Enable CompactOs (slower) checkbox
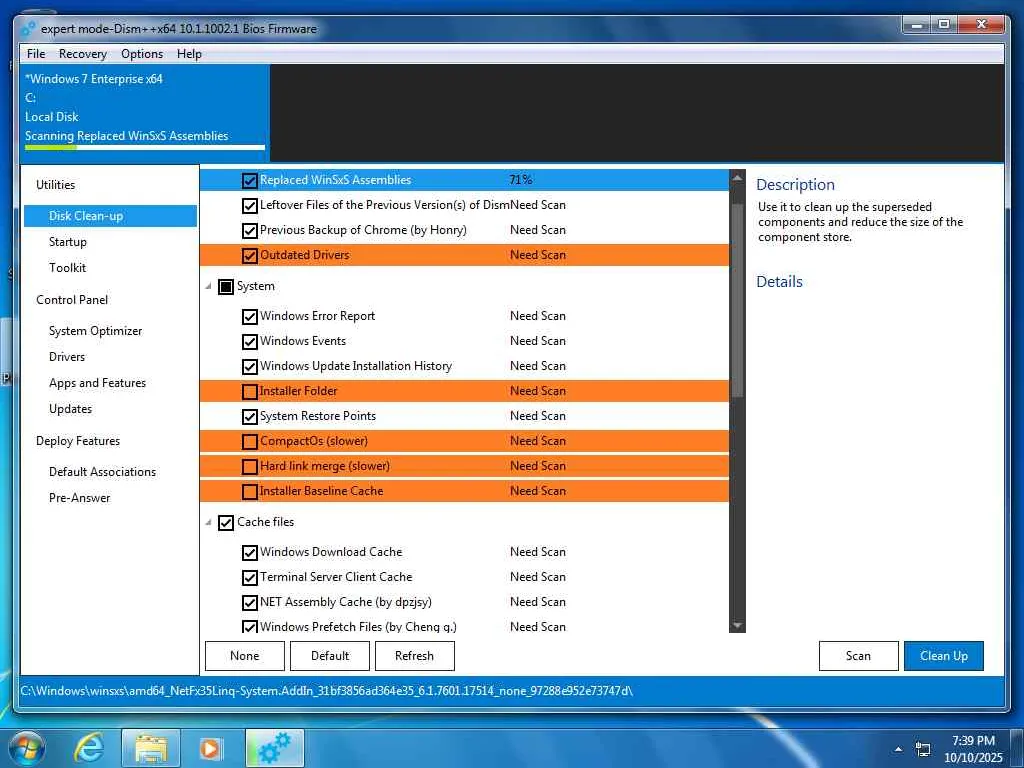This screenshot has width=1024, height=768. point(249,441)
